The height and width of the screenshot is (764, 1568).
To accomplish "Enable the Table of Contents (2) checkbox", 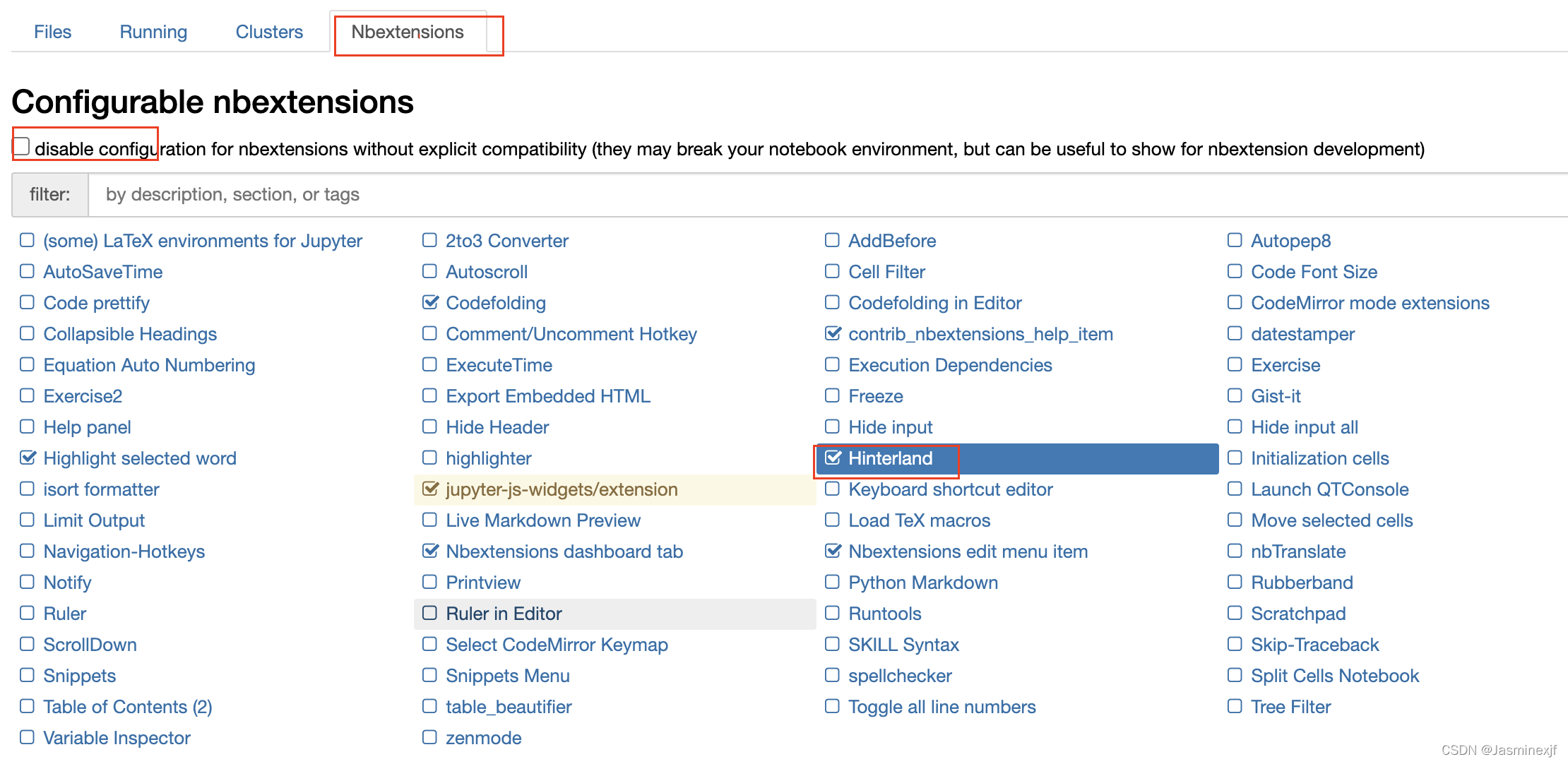I will click(27, 706).
